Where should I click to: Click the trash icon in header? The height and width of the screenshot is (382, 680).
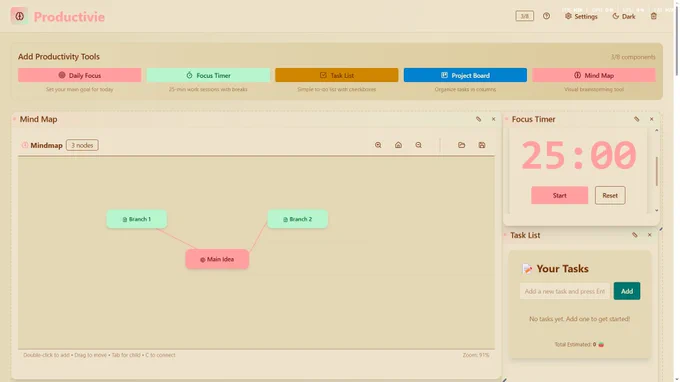tap(654, 16)
